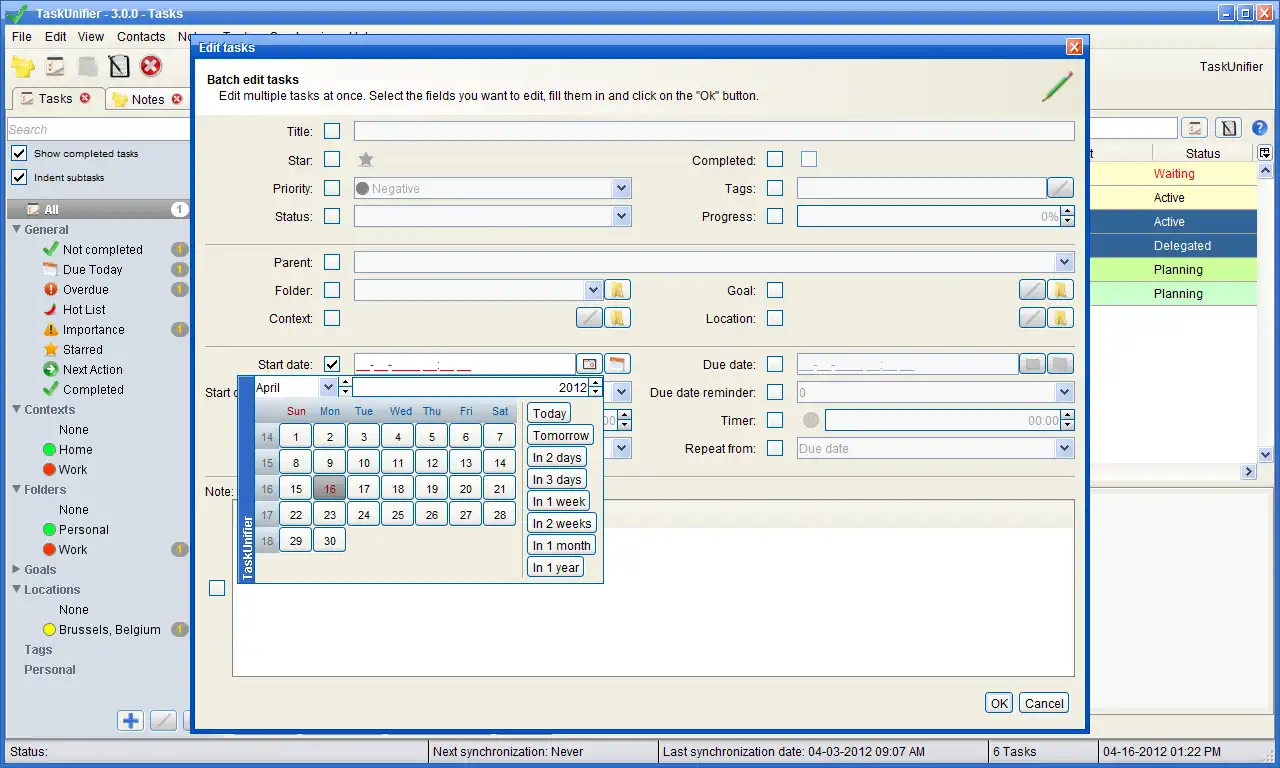The image size is (1280, 768).
Task: Increase Progress percentage with up arrow
Action: pos(1068,211)
